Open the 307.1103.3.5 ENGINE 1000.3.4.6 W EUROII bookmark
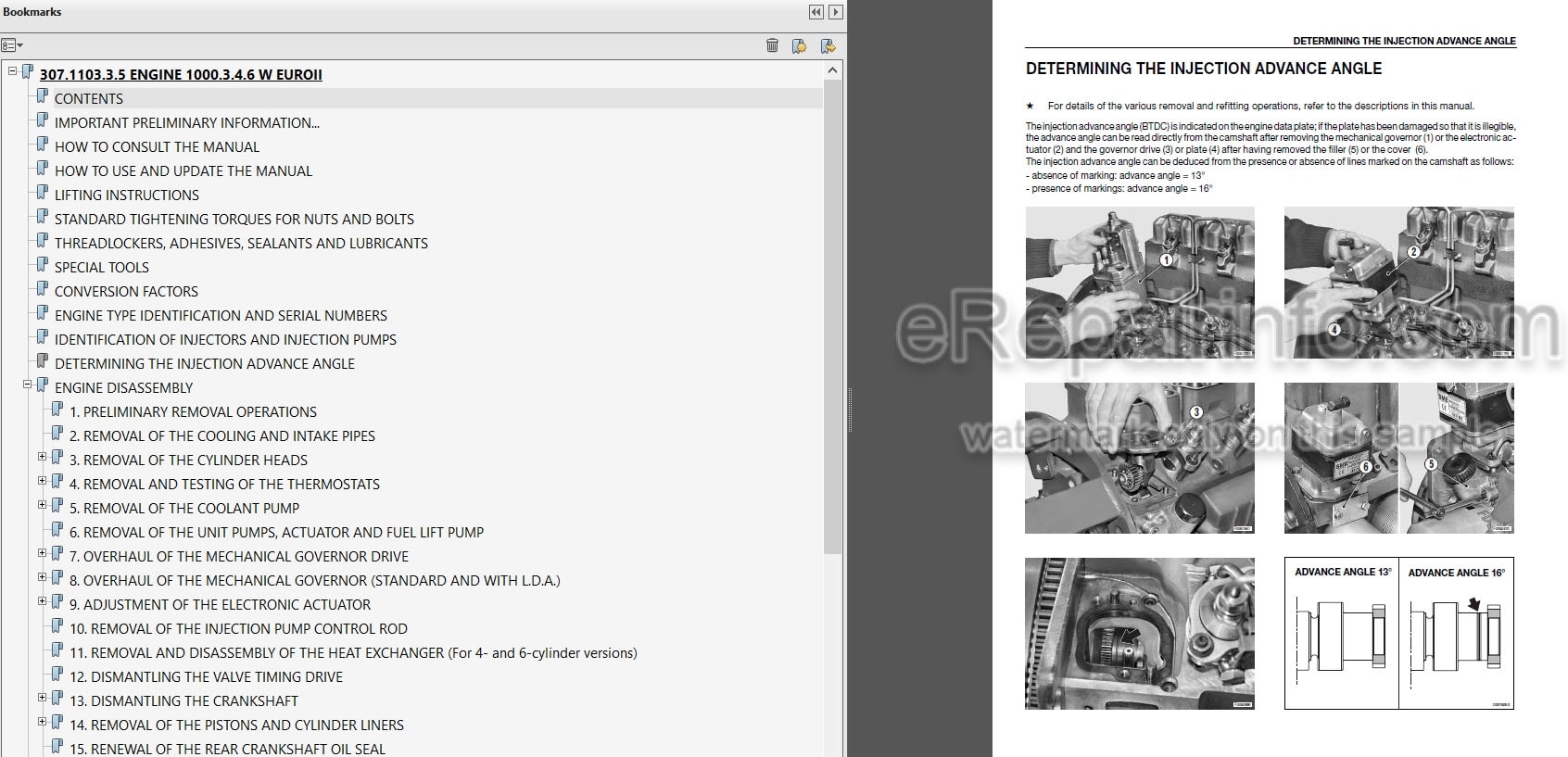This screenshot has height=757, width=1568. (181, 75)
